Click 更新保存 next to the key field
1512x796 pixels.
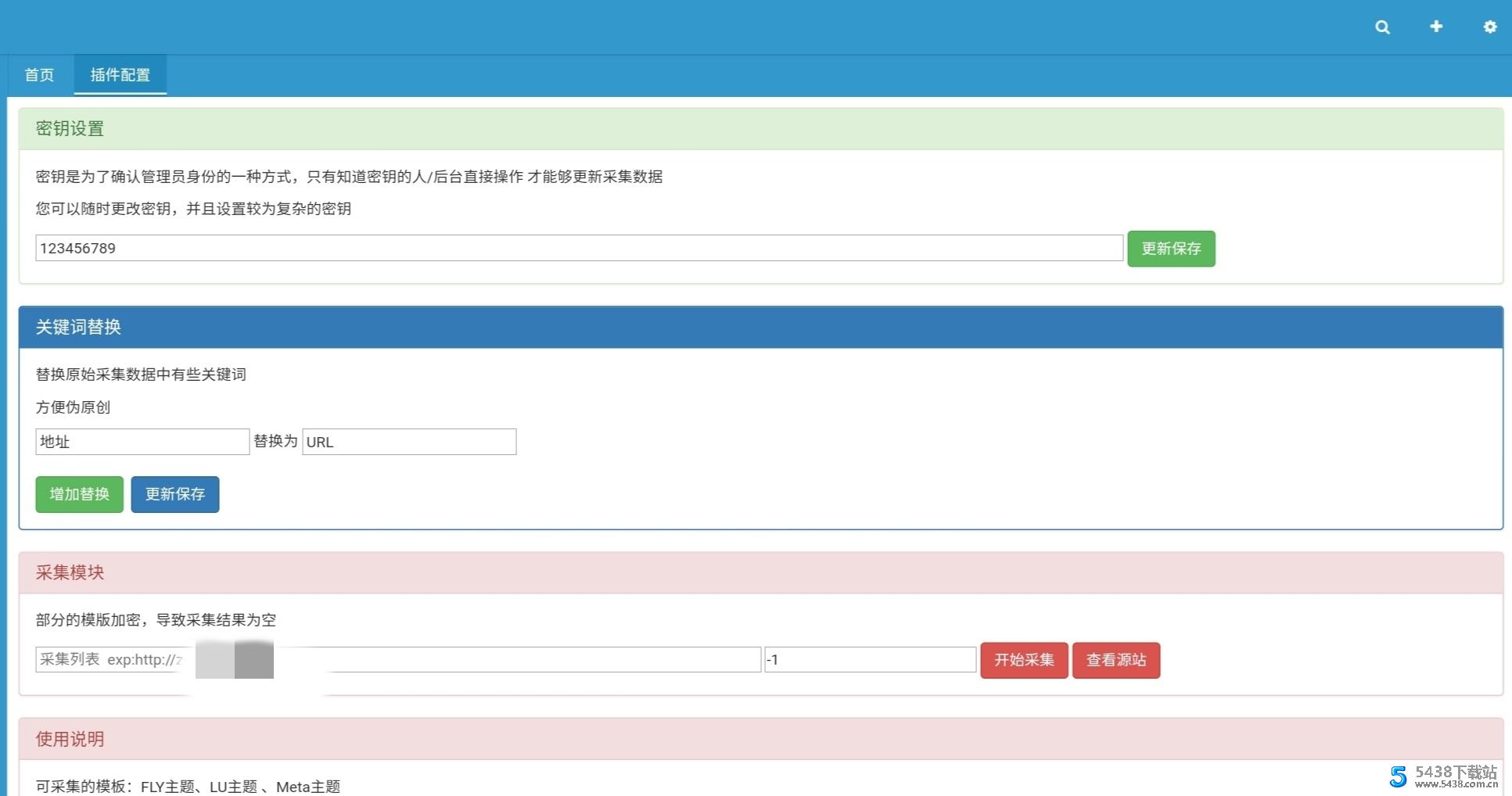pos(1170,249)
